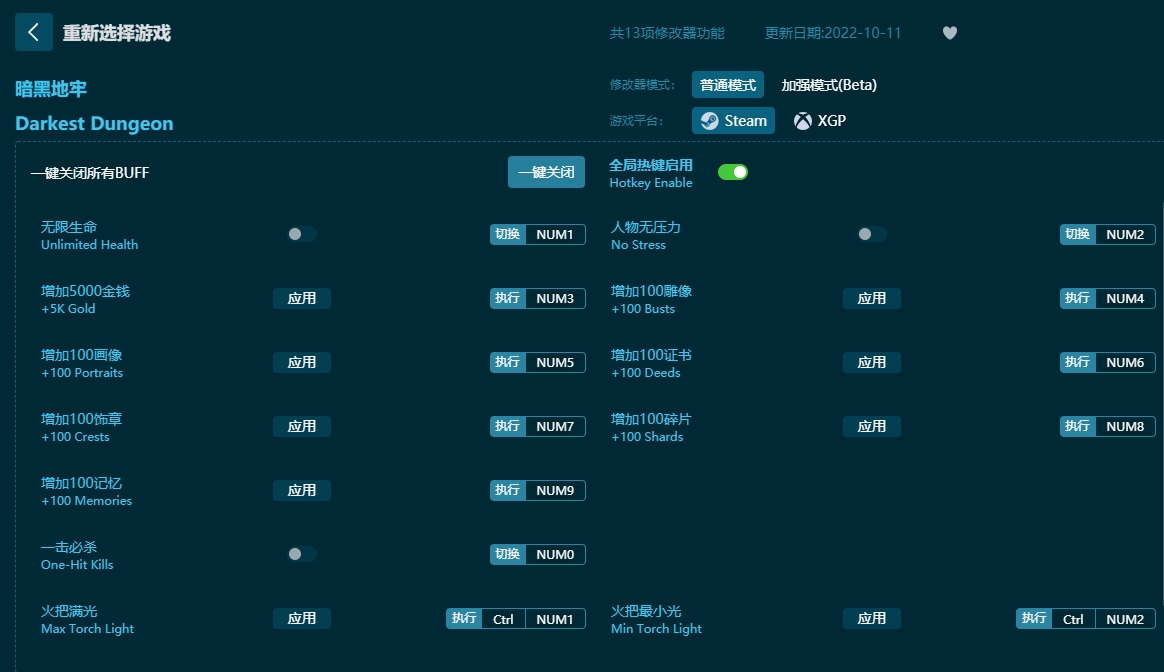The height and width of the screenshot is (672, 1164).
Task: Click 切换 label for One-Hit Kills
Action: (508, 555)
